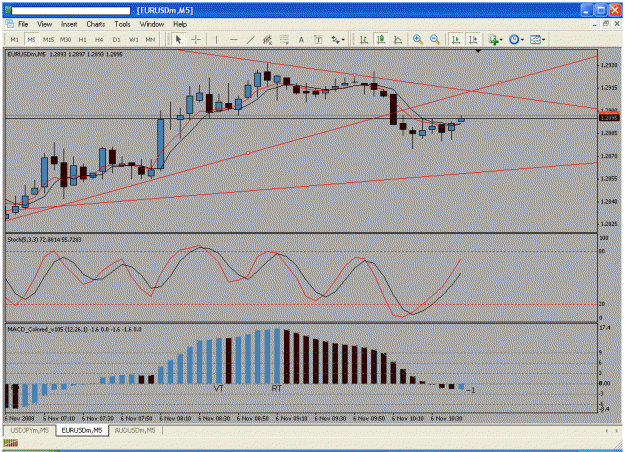Select the uptrend line's right anchor point
625x452 pixels.
(x=500, y=83)
